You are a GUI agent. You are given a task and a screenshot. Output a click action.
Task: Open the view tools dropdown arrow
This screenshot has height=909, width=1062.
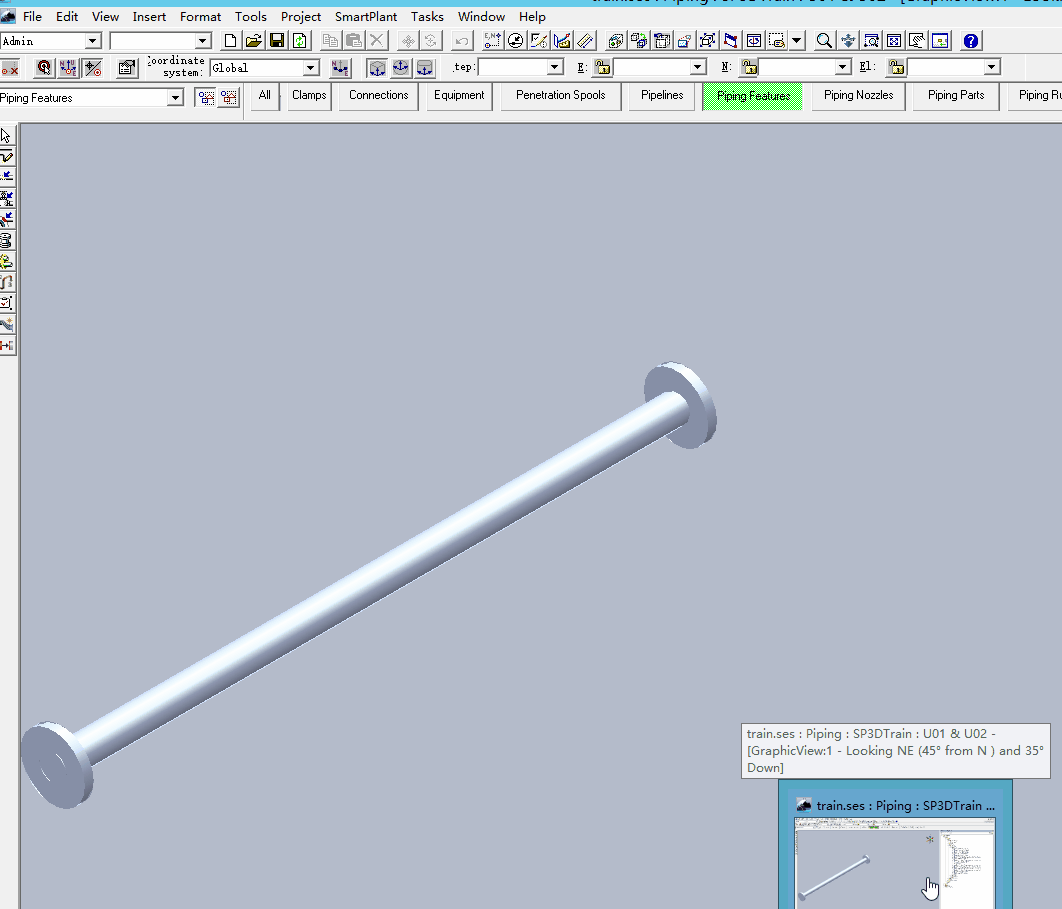797,41
